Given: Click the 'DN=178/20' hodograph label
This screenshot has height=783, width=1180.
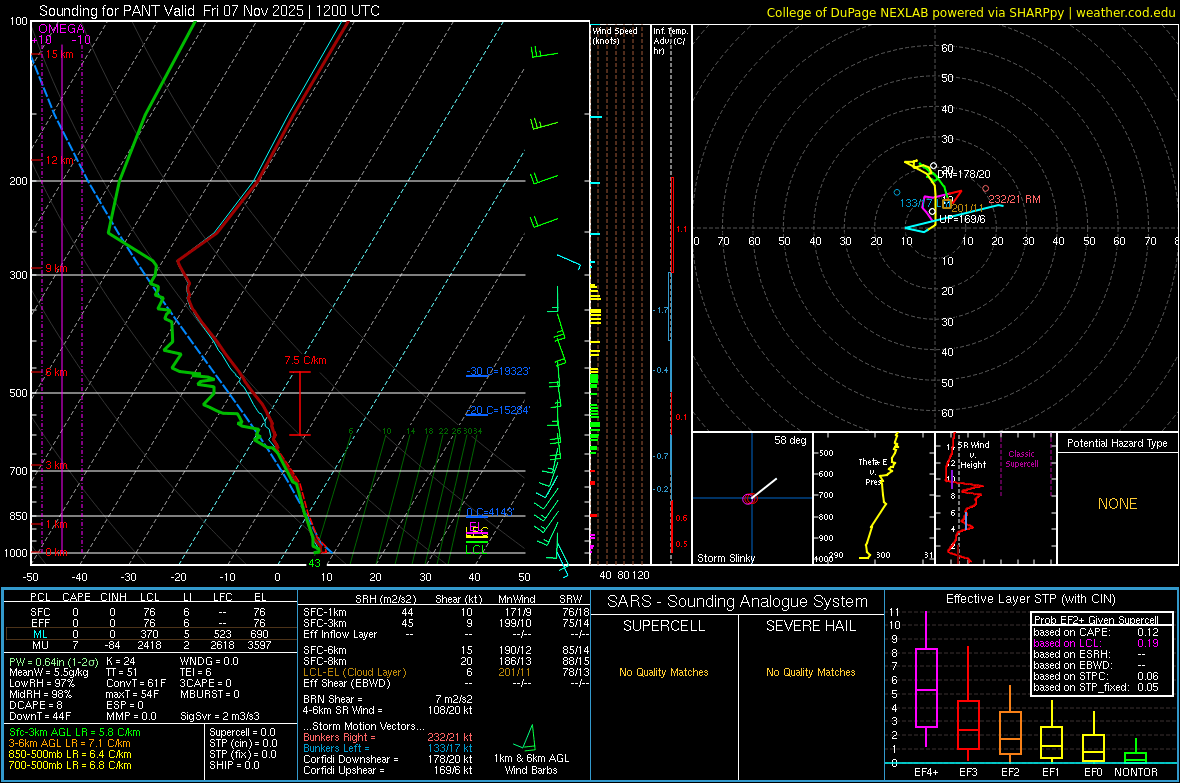Looking at the screenshot, I should pyautogui.click(x=964, y=174).
